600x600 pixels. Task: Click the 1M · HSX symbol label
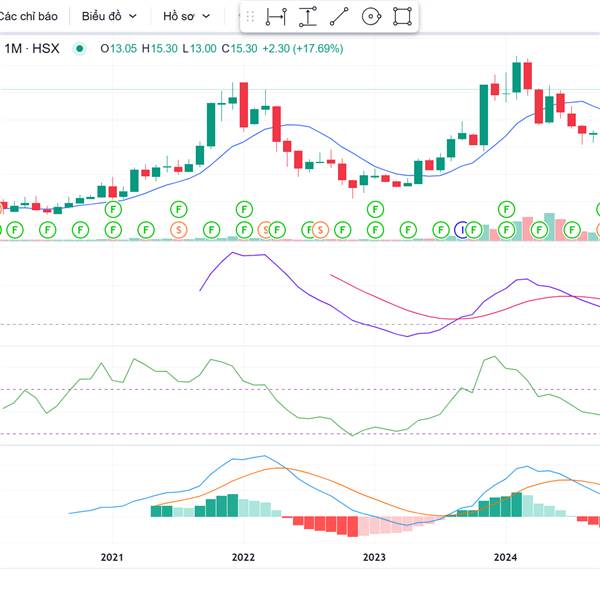[32, 49]
